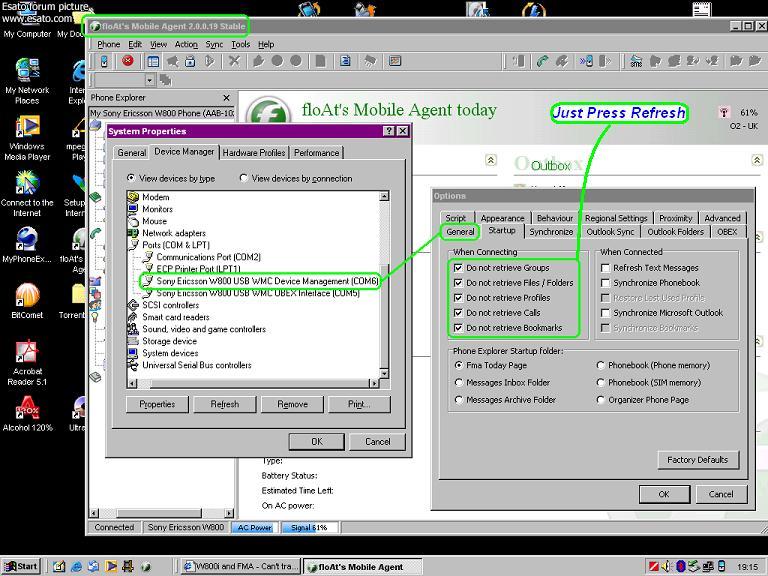
Task: Click the red disconnect icon in toolbar
Action: click(x=128, y=61)
